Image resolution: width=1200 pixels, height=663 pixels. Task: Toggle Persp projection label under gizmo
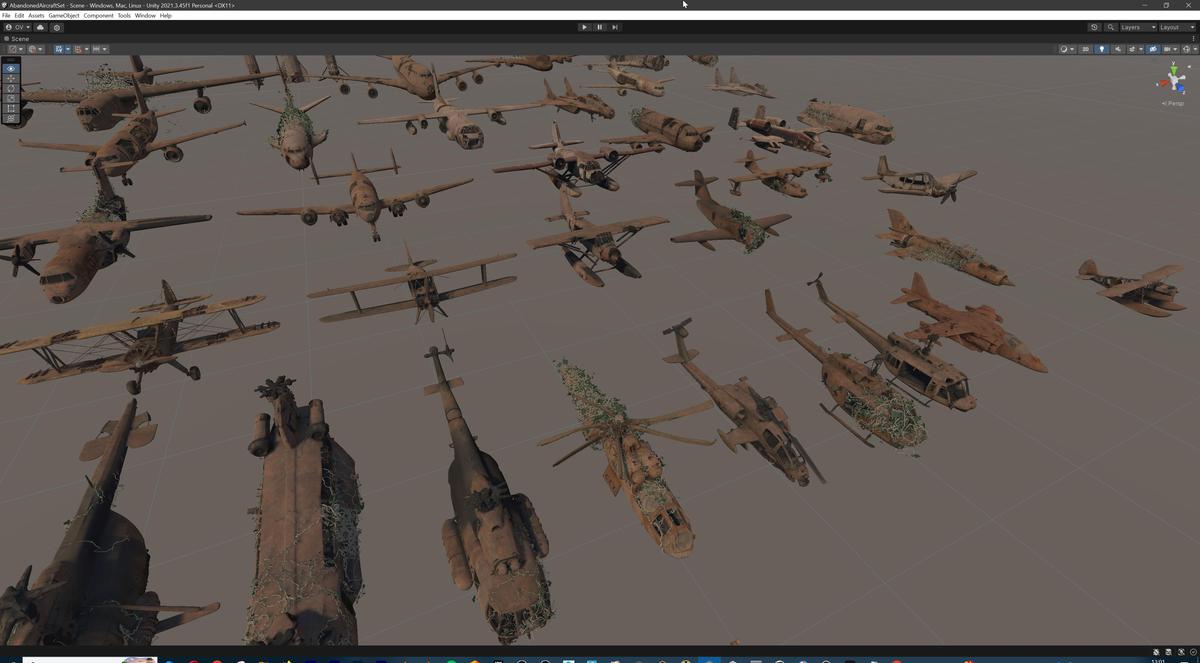point(1173,103)
